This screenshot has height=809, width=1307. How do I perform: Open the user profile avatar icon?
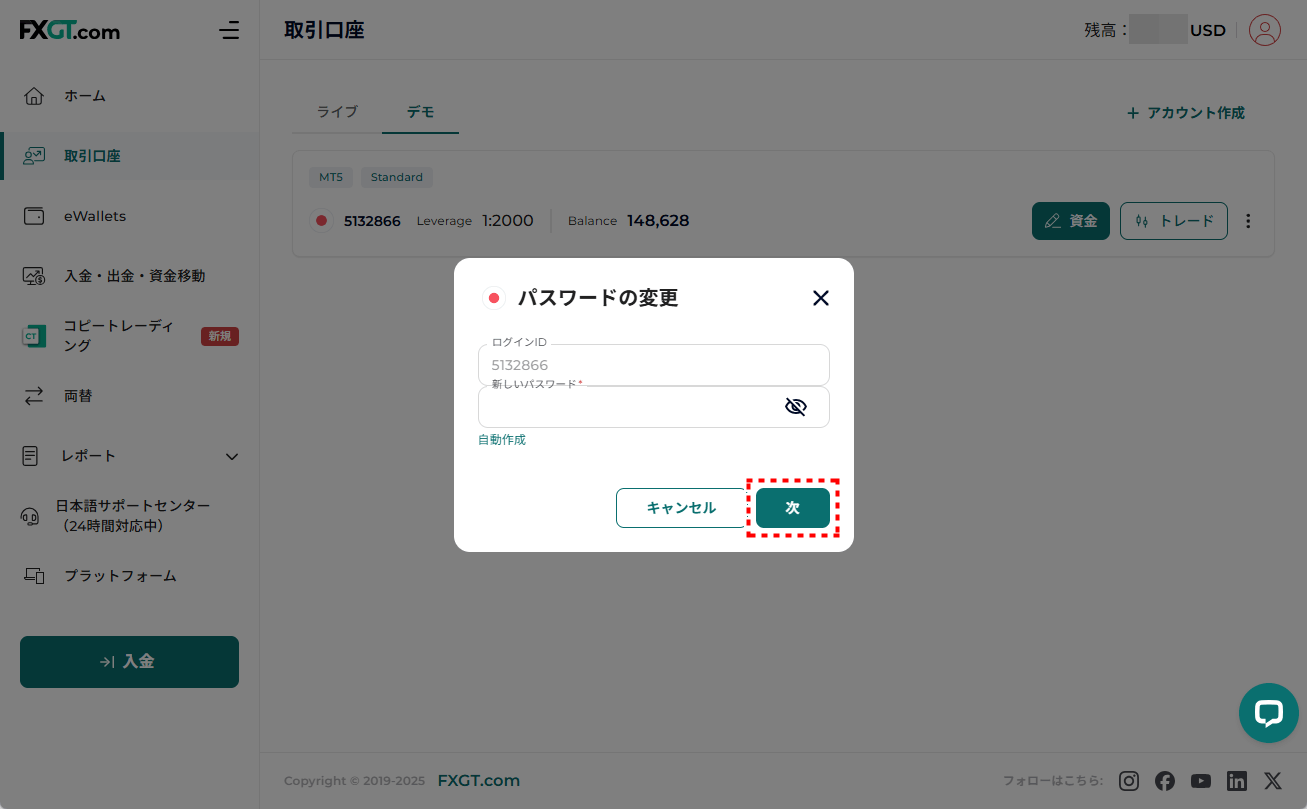(1264, 30)
